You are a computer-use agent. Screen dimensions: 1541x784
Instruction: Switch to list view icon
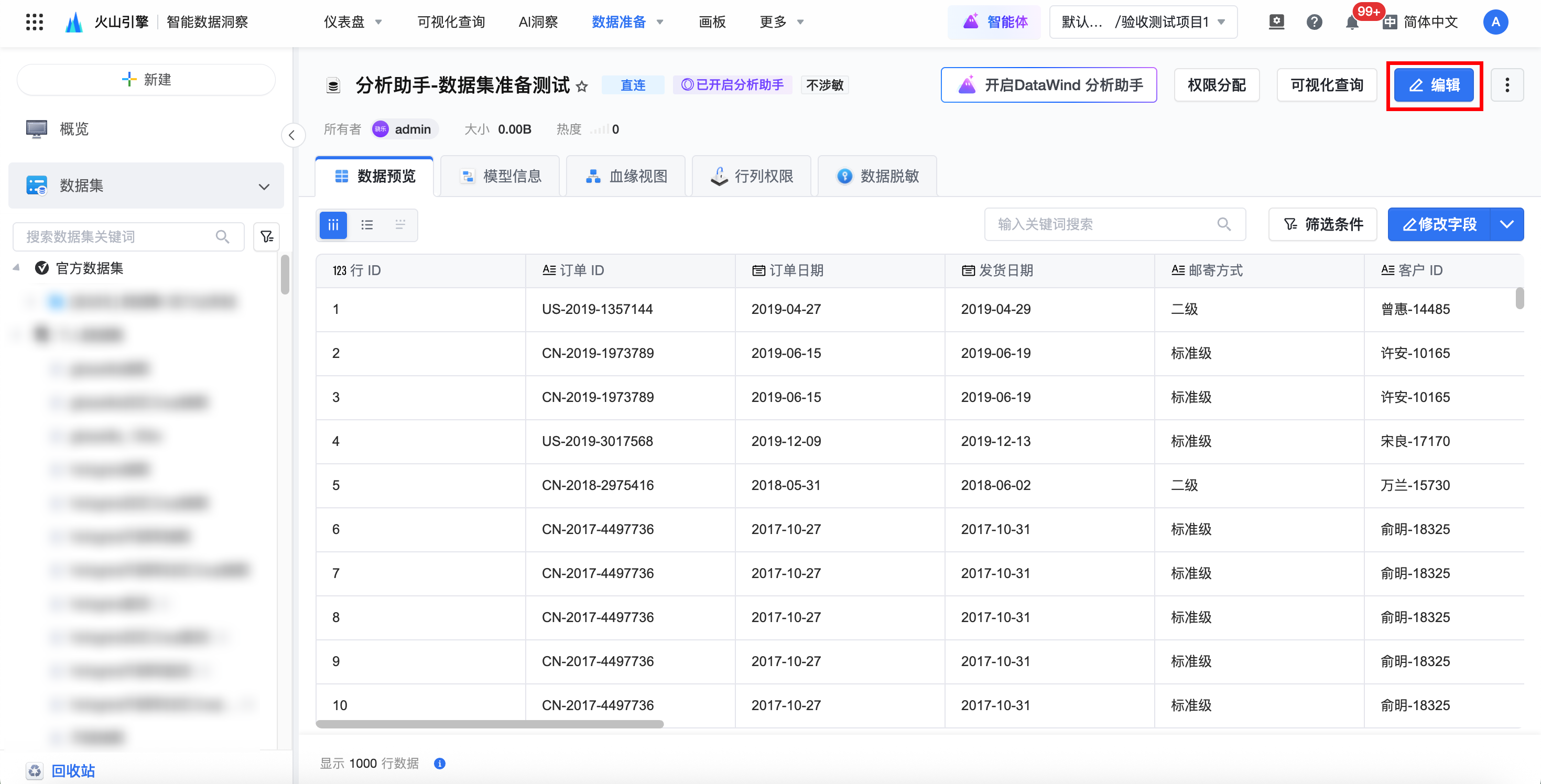click(x=367, y=225)
